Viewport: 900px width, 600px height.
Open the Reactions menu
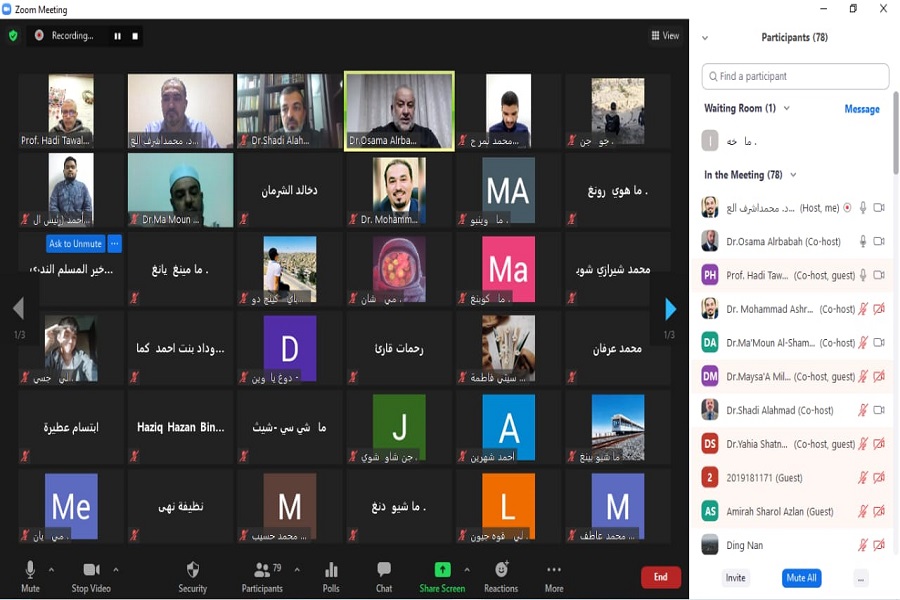[501, 576]
